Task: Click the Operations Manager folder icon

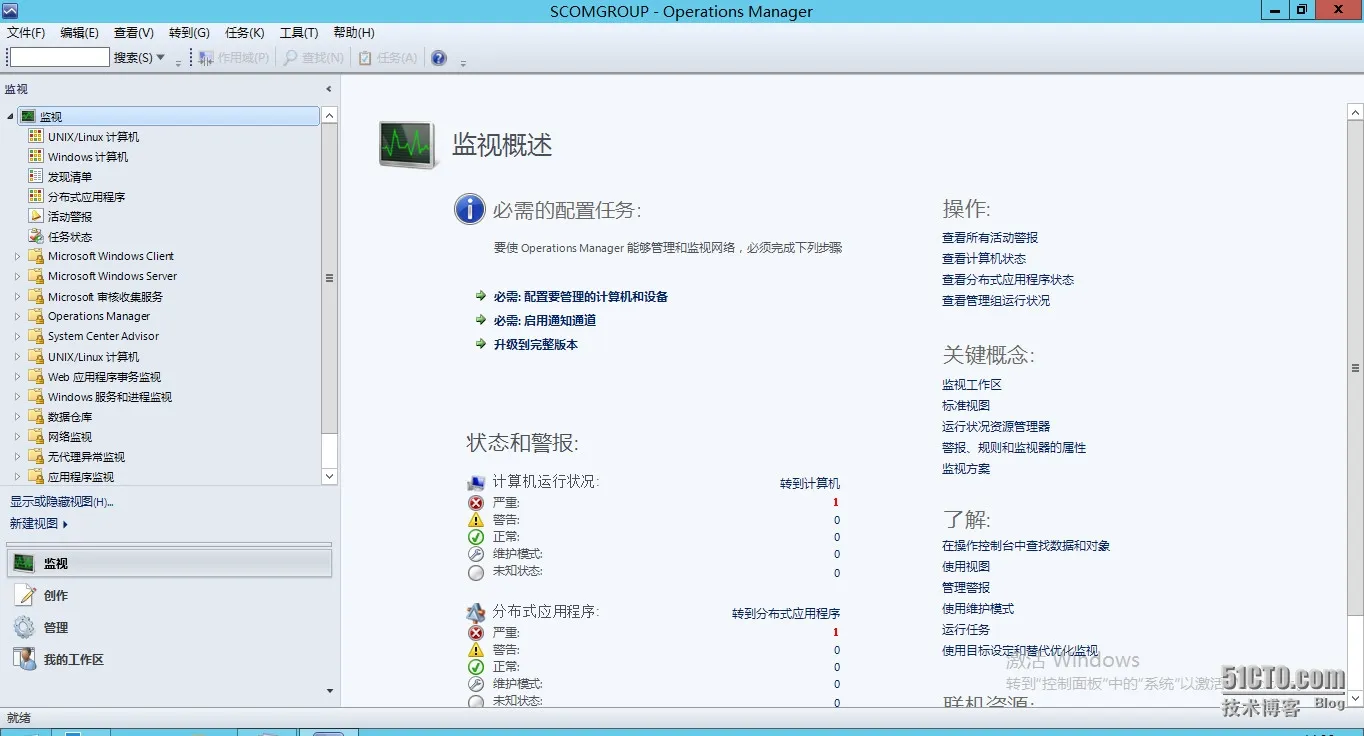Action: click(x=35, y=316)
